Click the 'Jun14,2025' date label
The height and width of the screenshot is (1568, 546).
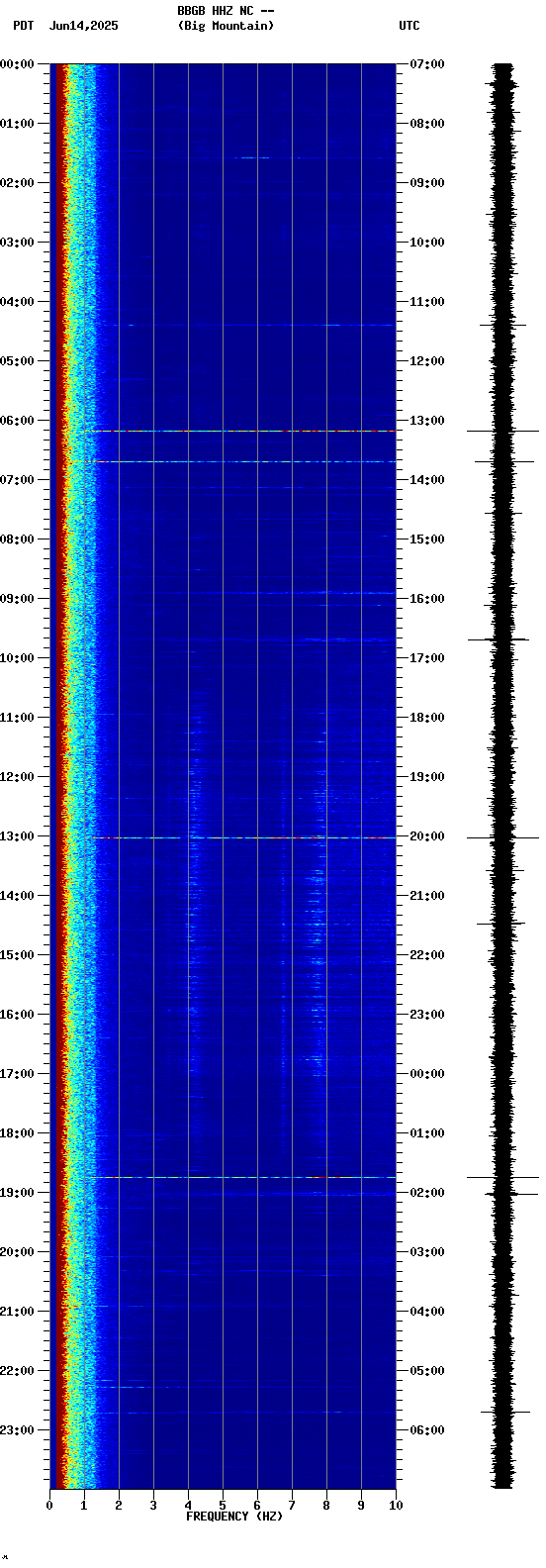coord(83,26)
